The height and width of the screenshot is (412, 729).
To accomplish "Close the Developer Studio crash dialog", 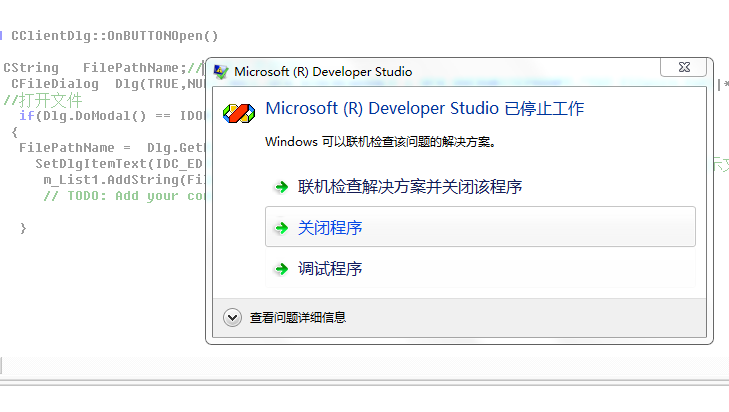I will 683,67.
